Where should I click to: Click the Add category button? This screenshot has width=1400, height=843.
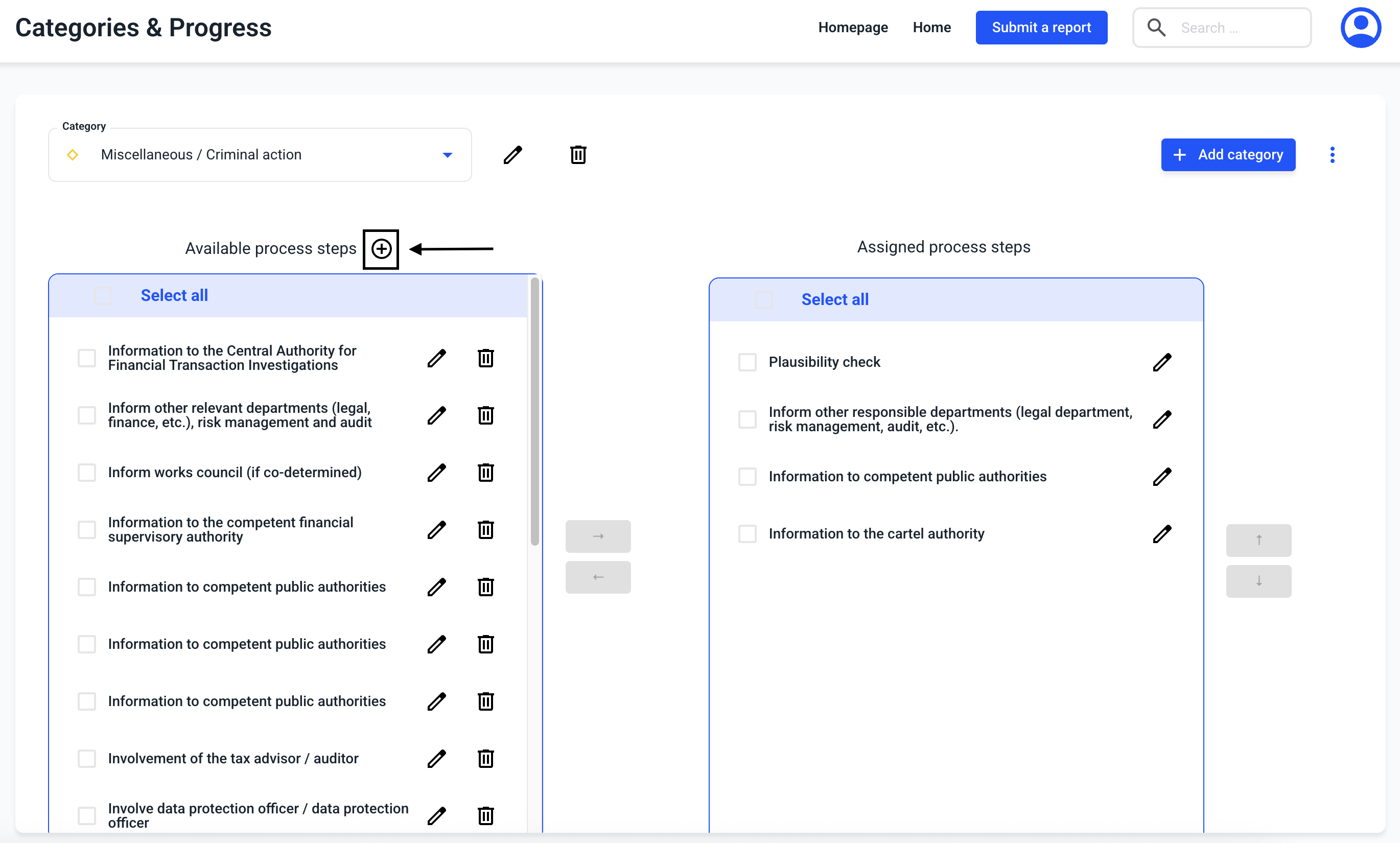pos(1227,154)
